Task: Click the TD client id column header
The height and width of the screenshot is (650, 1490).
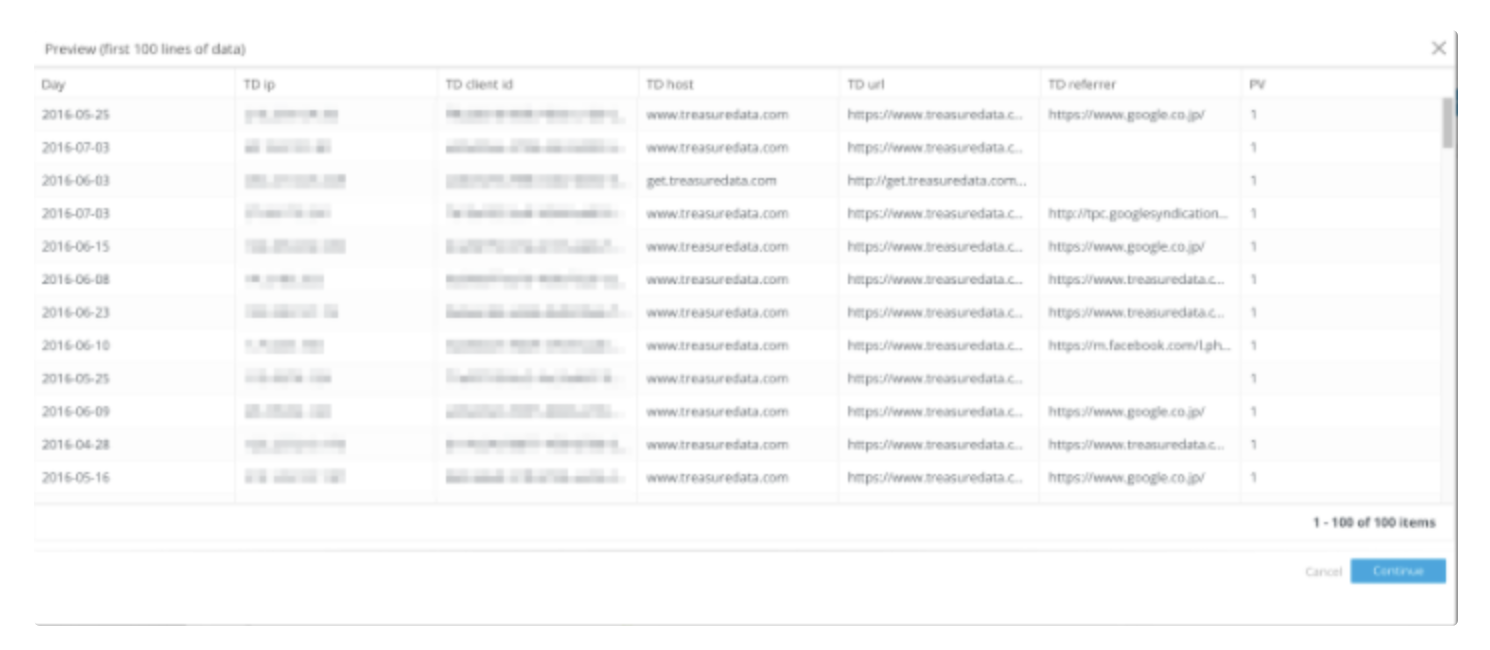Action: point(479,85)
